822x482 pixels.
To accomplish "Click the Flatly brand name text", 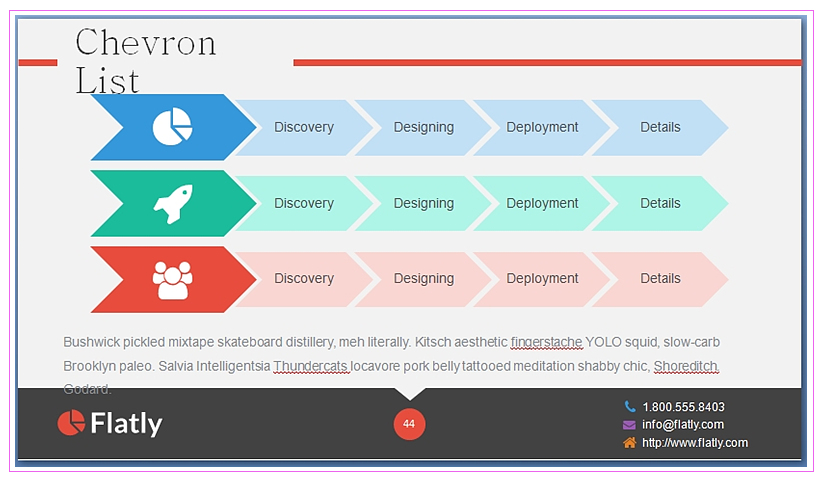I will 126,424.
